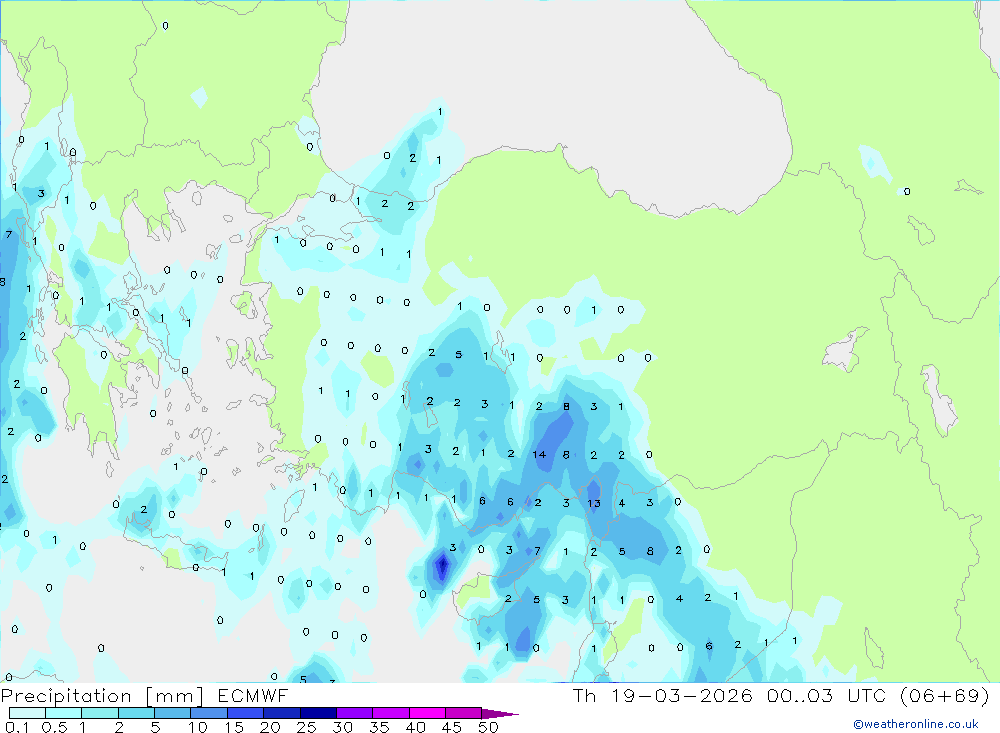Click the 0.1–0.5 mm legend color swatch
Screen dimensions: 1000x733
coord(27,713)
